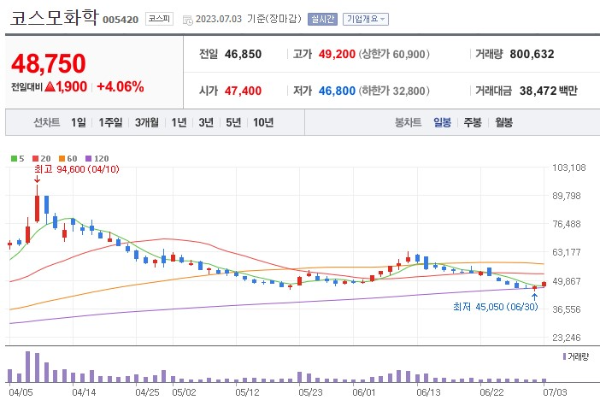This screenshot has height=414, width=600.
Task: Switch to 월봉 monthly candle chart
Action: [504, 122]
